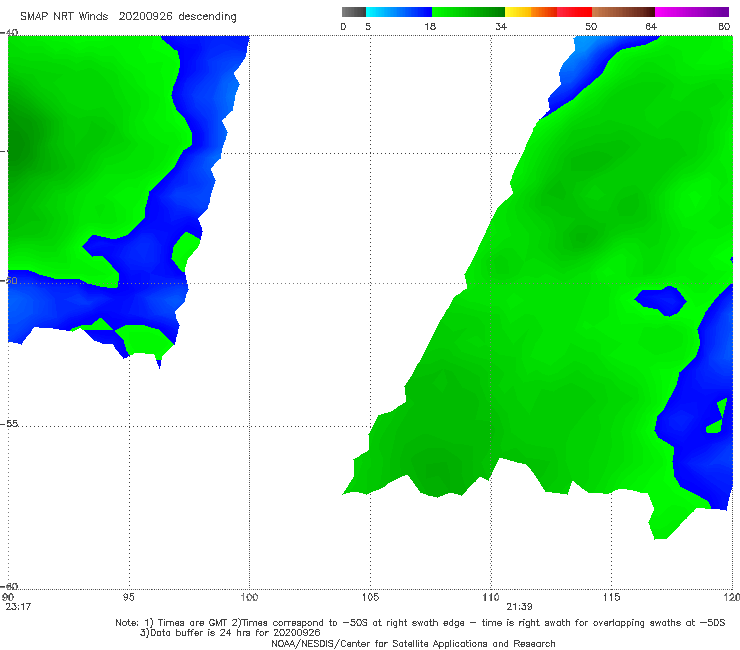
Task: Click the latitude label '-60'
Action: 9,586
